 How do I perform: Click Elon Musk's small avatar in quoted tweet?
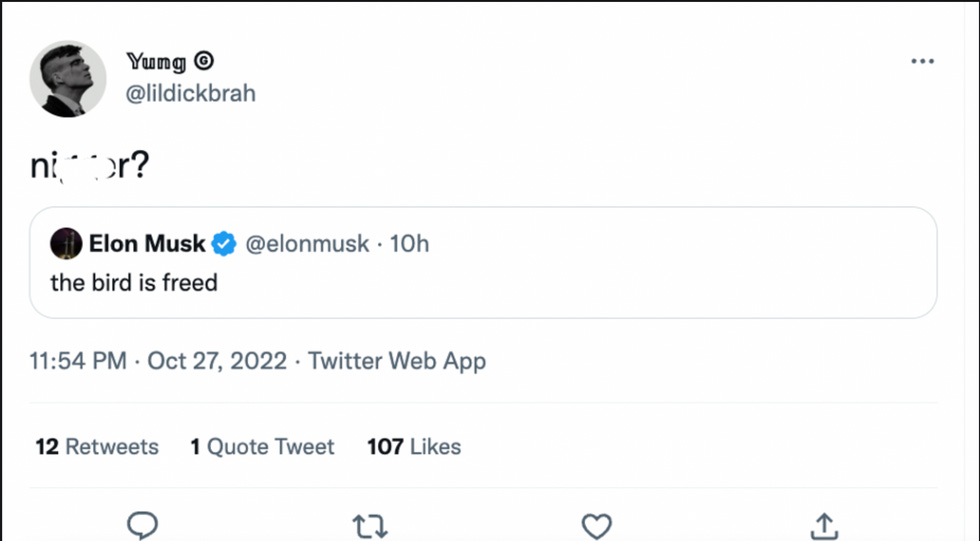tap(66, 243)
